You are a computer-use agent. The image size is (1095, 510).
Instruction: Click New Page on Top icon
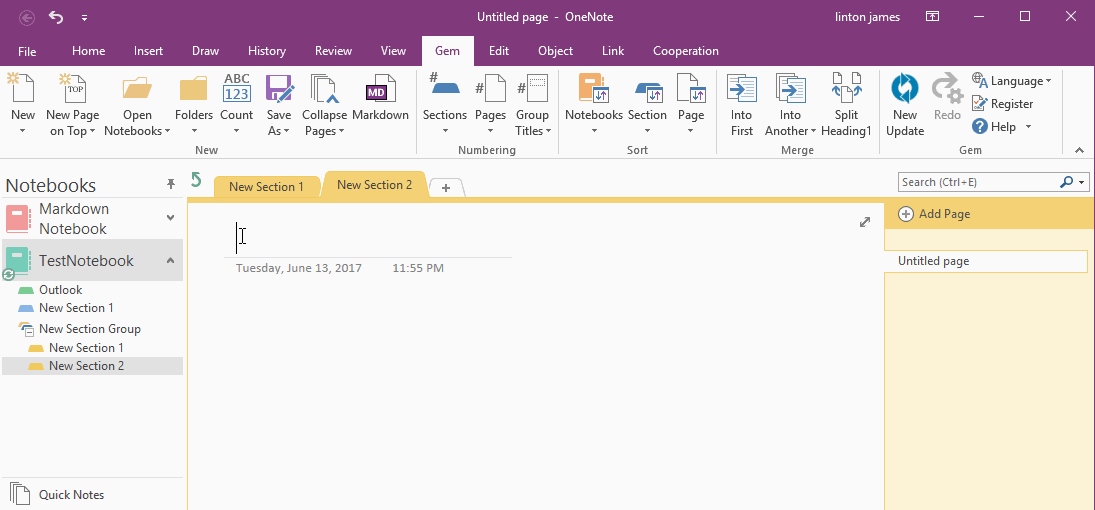click(72, 89)
